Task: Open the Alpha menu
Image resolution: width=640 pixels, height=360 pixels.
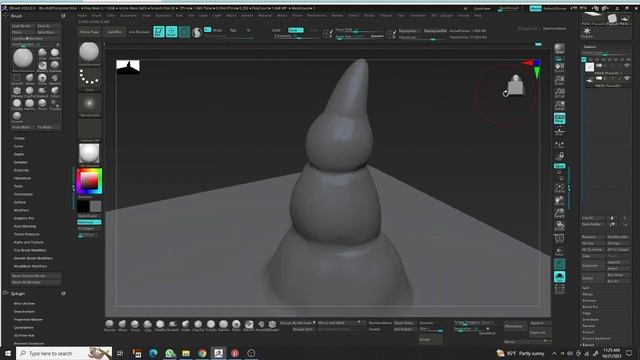Action: click(x=82, y=16)
